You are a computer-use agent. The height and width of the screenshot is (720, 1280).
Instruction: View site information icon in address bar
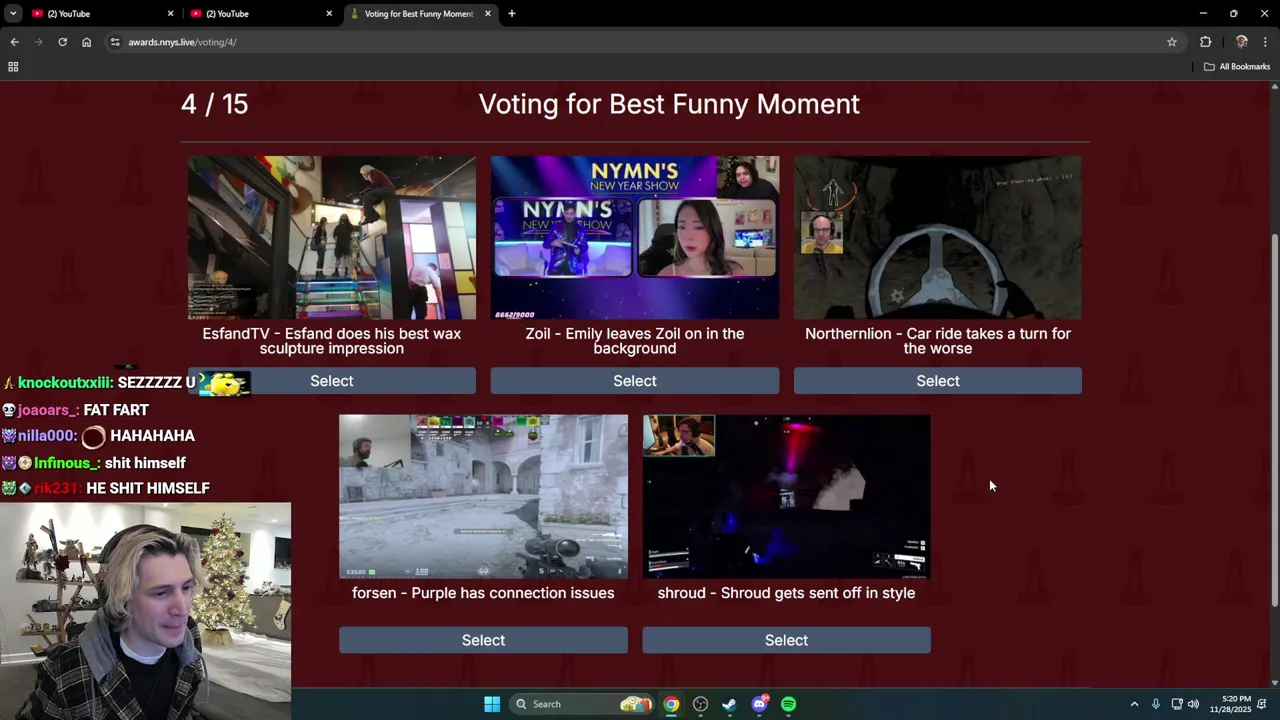tap(115, 42)
